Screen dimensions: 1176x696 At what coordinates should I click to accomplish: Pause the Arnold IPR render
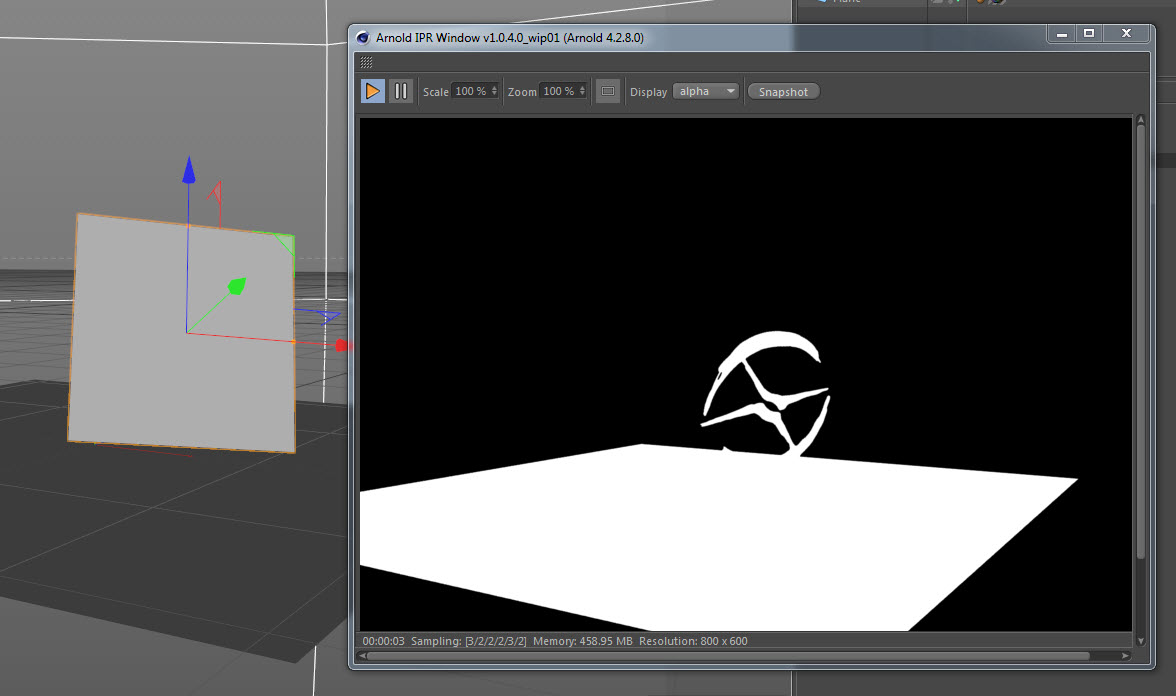pos(400,91)
